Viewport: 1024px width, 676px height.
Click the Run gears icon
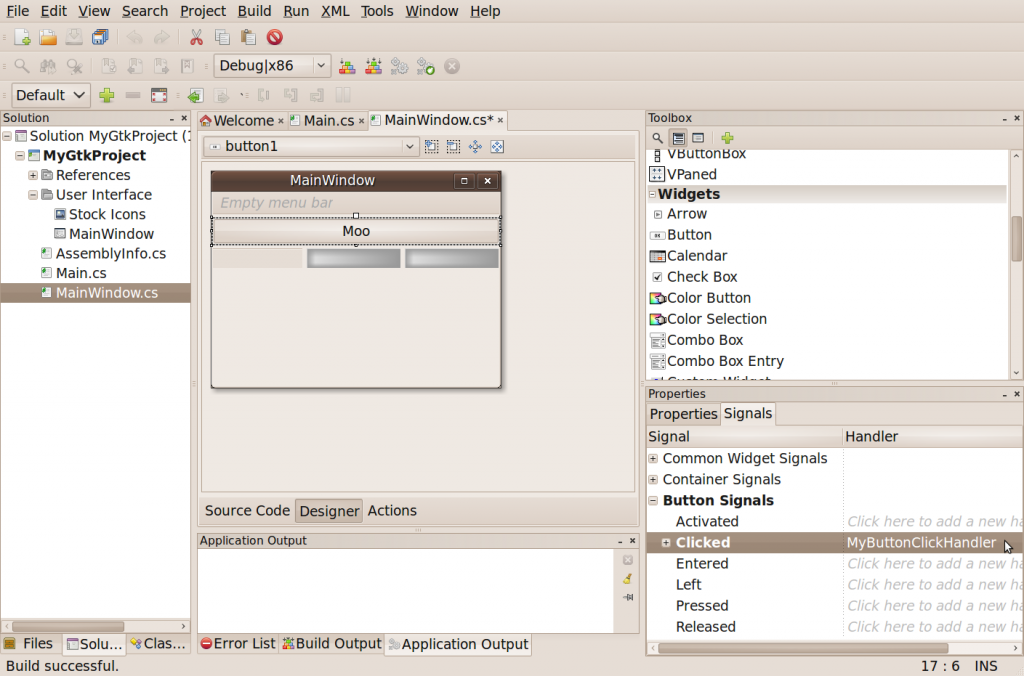coord(399,66)
